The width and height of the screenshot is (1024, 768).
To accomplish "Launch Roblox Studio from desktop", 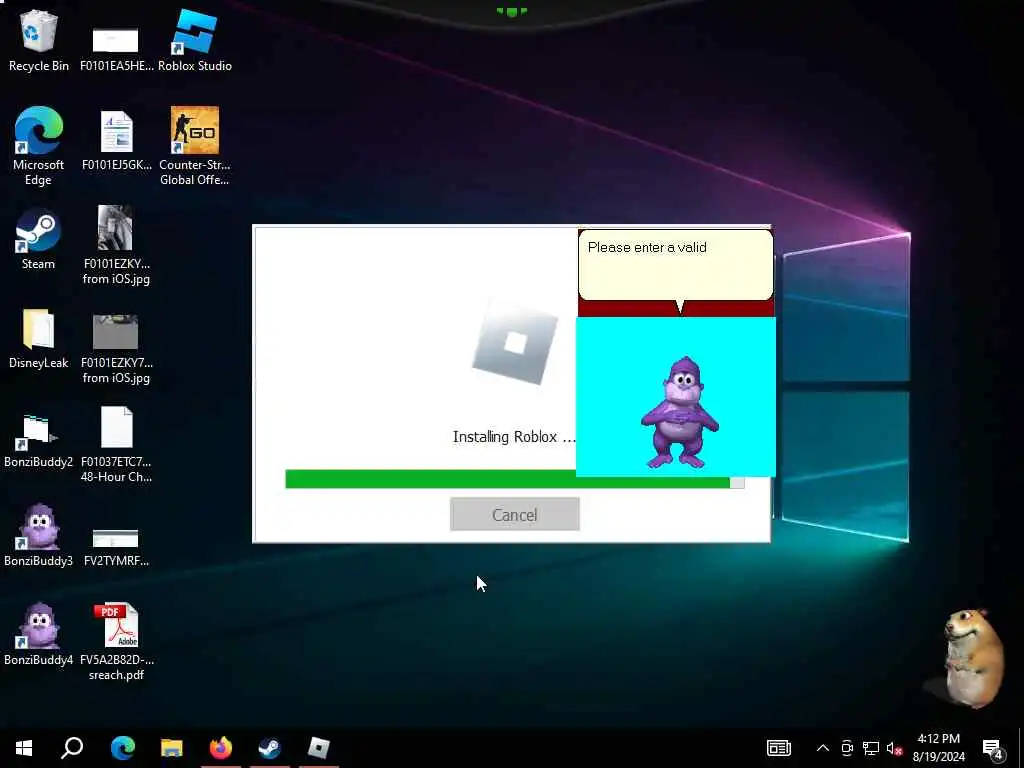I will click(x=195, y=40).
